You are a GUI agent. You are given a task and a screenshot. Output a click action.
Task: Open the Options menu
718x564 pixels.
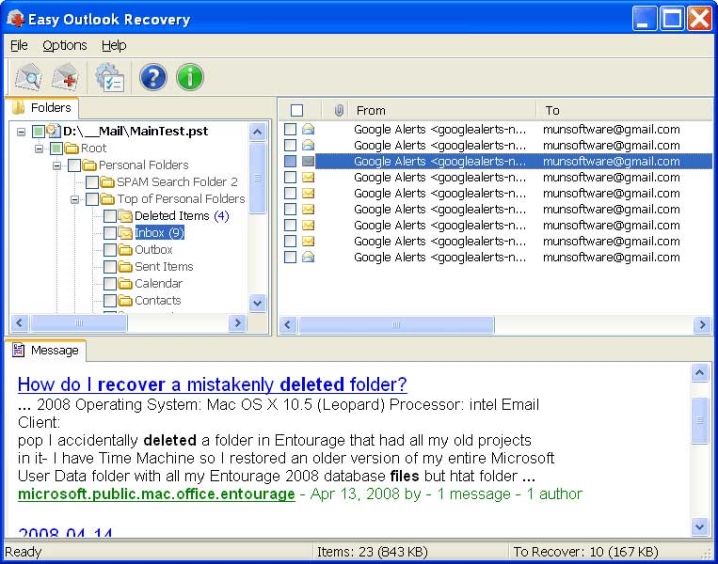click(64, 45)
